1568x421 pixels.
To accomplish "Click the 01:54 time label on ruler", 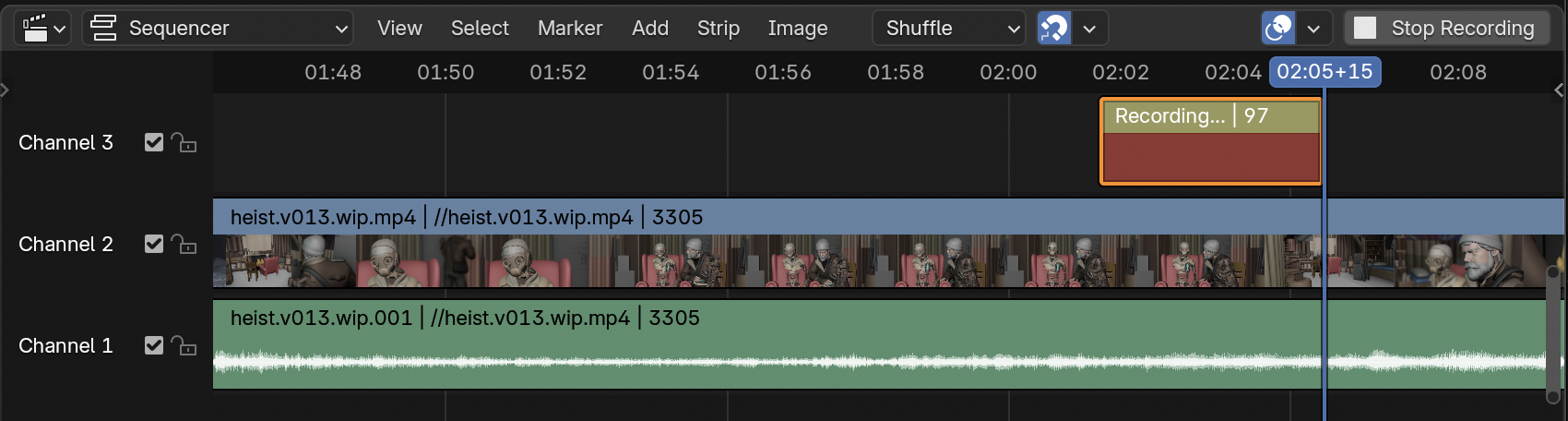I will click(x=671, y=72).
